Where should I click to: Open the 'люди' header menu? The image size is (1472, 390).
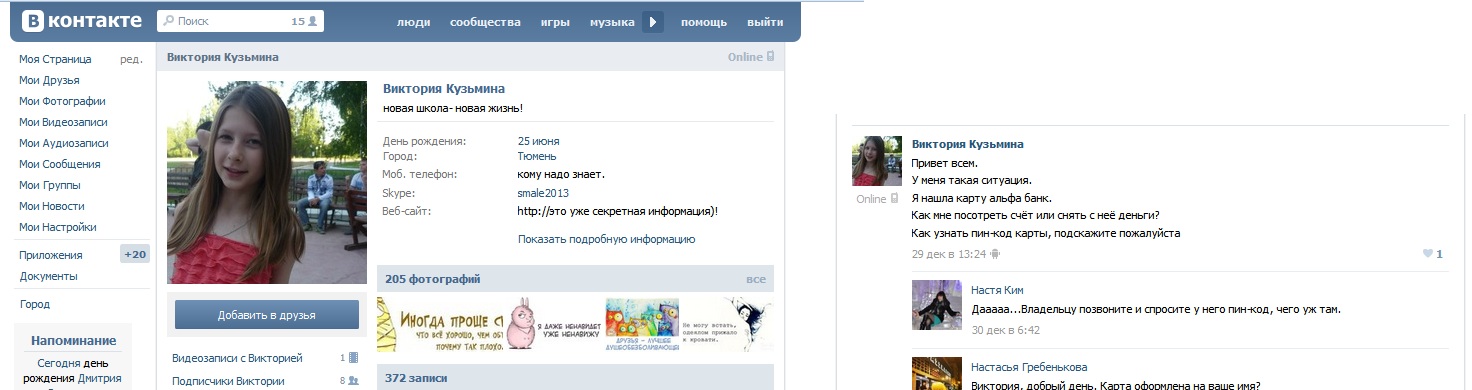414,22
